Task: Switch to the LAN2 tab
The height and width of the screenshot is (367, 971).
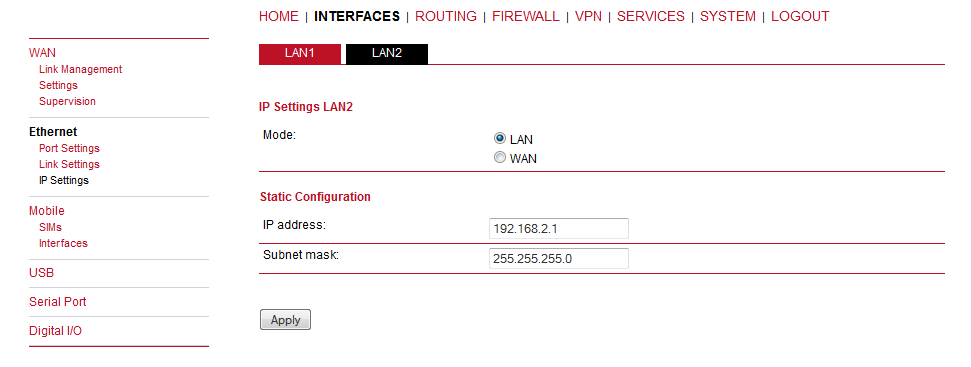Action: pyautogui.click(x=387, y=54)
